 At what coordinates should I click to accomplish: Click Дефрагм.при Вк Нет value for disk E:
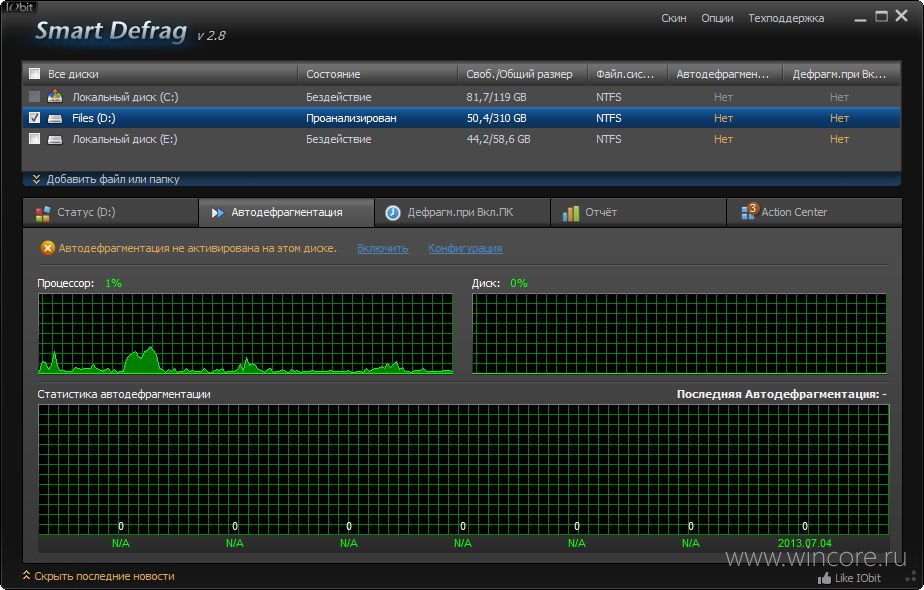point(839,139)
